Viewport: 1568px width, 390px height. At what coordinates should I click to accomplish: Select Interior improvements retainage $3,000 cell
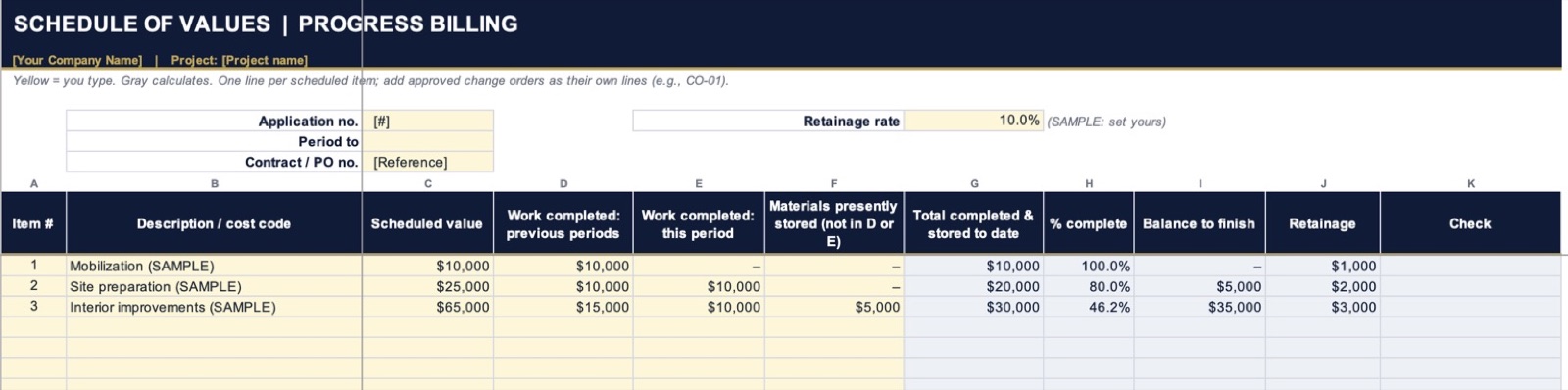1323,307
